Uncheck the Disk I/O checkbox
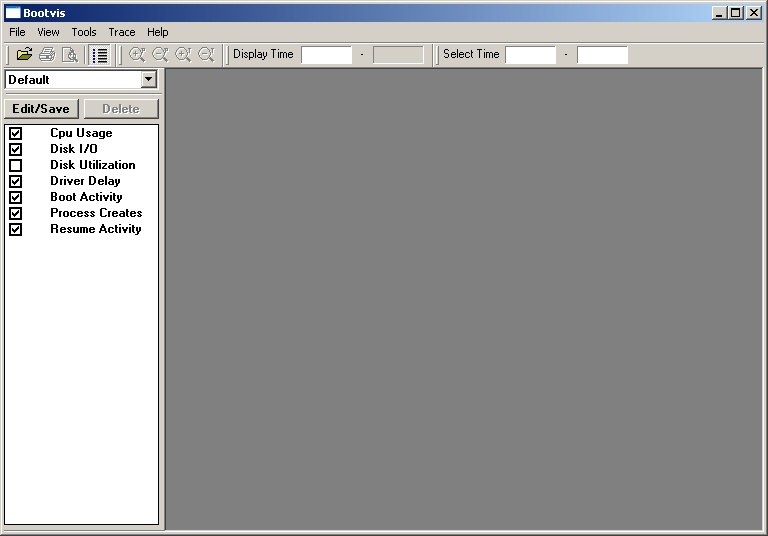This screenshot has height=536, width=768. 16,149
